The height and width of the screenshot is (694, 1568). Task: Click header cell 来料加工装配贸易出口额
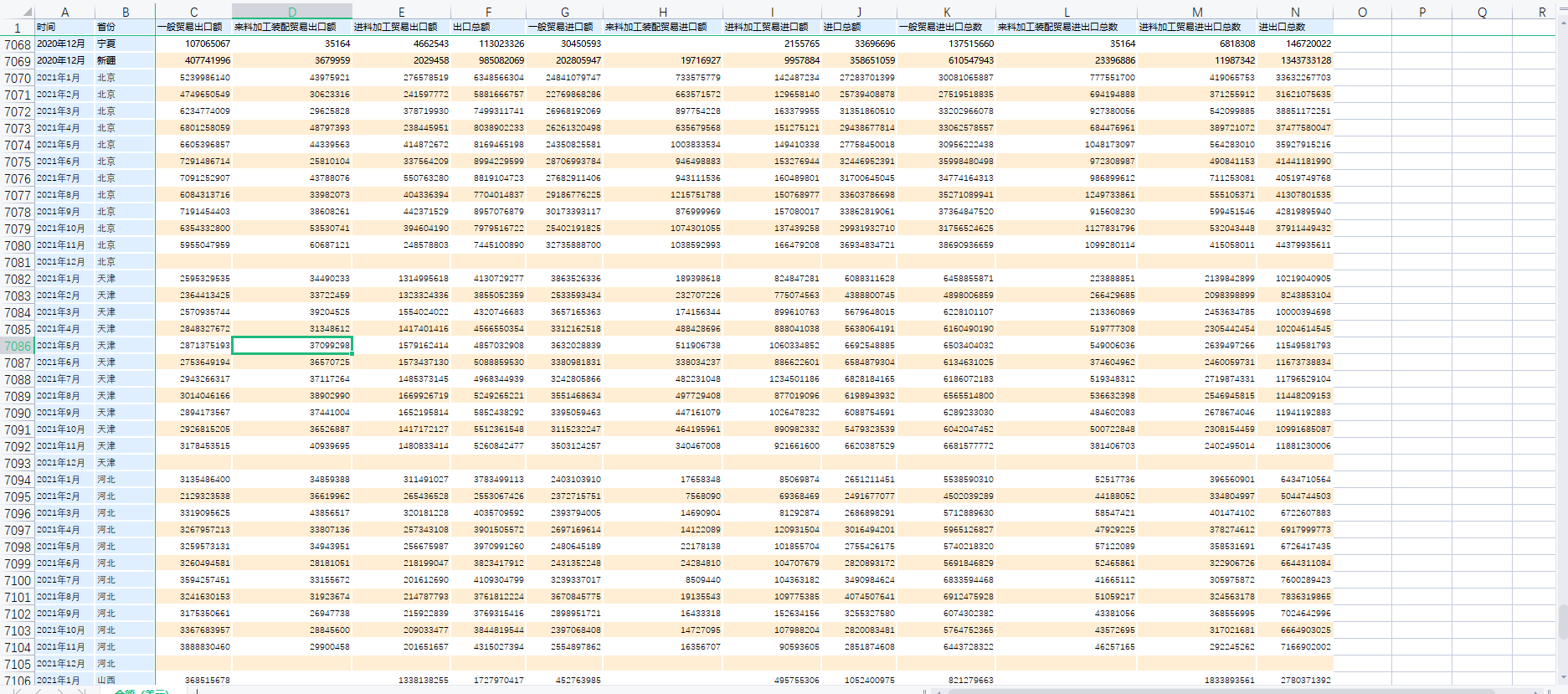[x=291, y=27]
